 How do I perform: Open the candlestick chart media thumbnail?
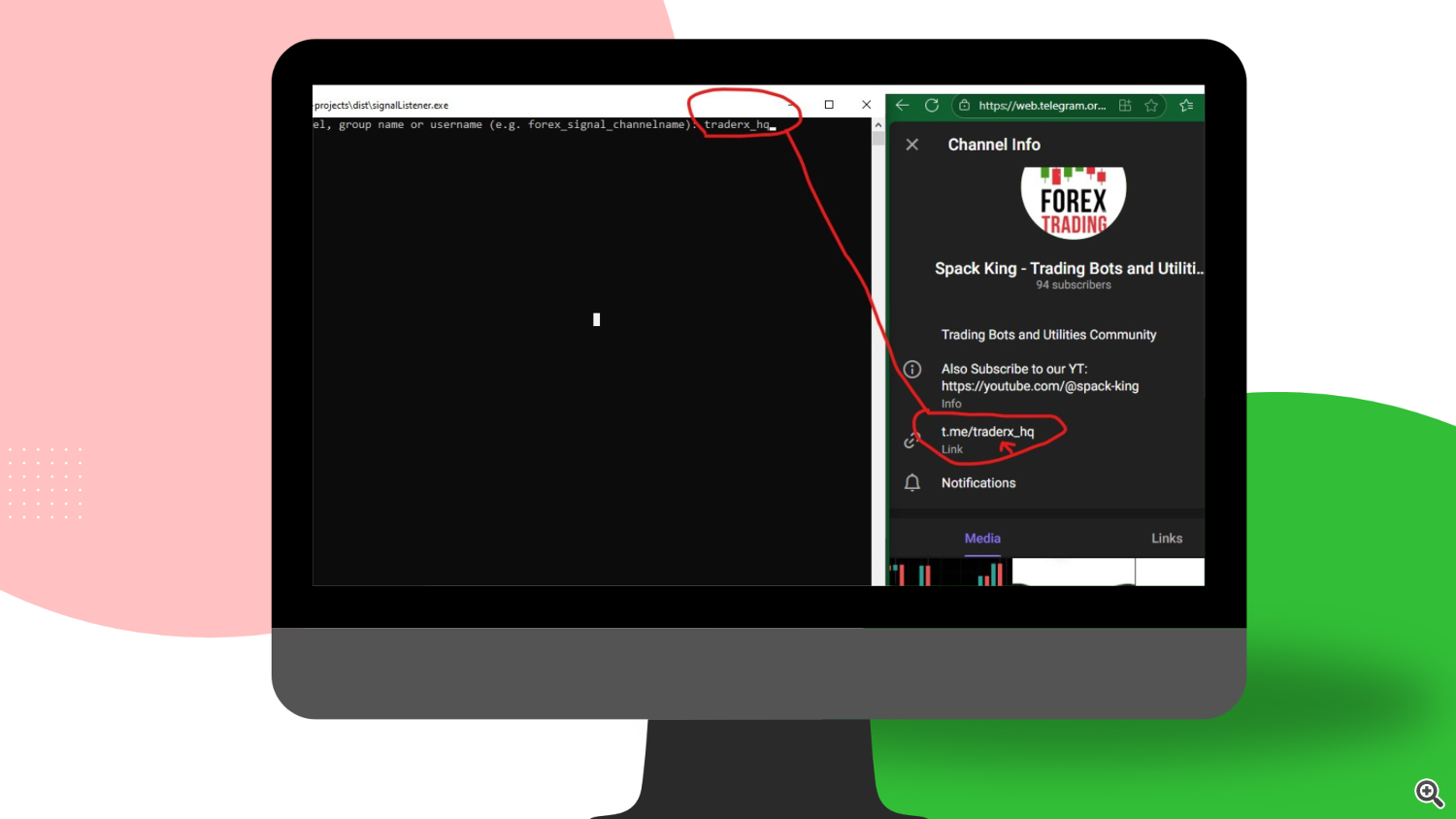(949, 572)
